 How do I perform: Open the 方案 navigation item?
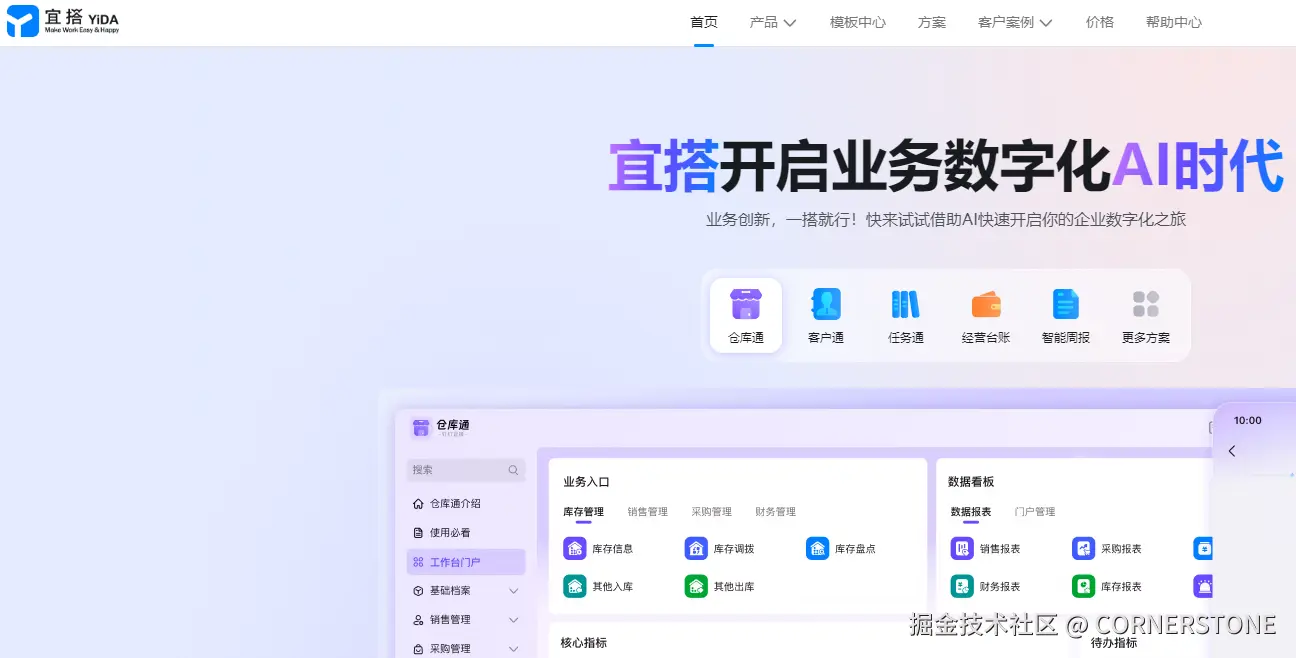click(x=932, y=22)
